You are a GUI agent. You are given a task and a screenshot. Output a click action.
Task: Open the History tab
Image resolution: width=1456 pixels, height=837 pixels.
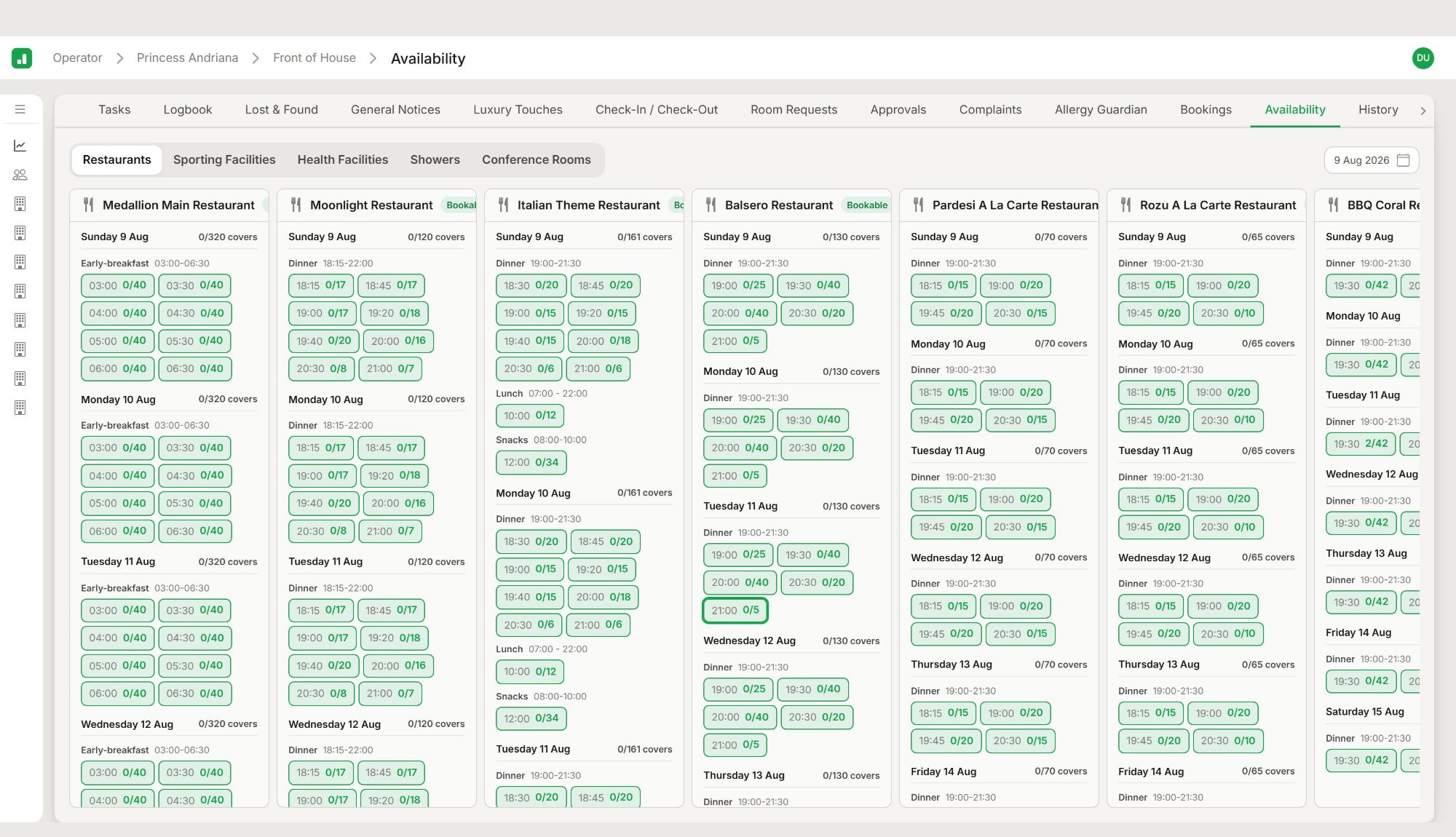[1377, 110]
